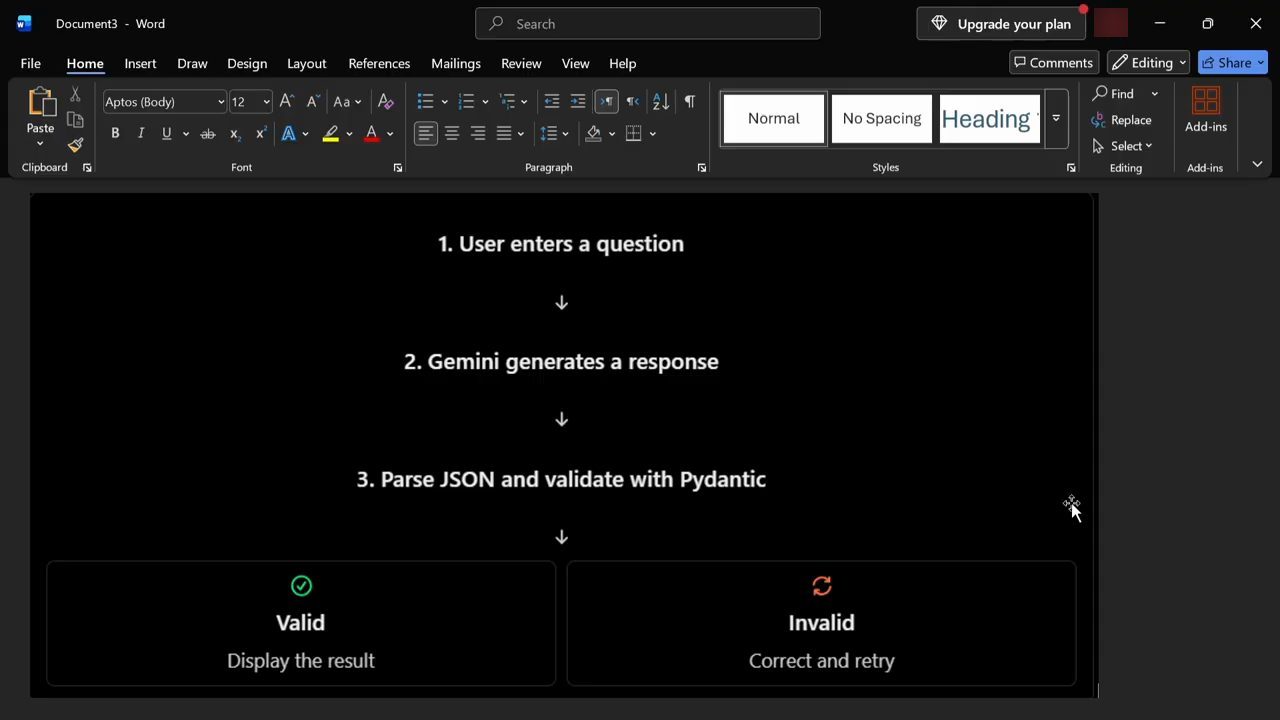Toggle left-to-right text direction

606,101
